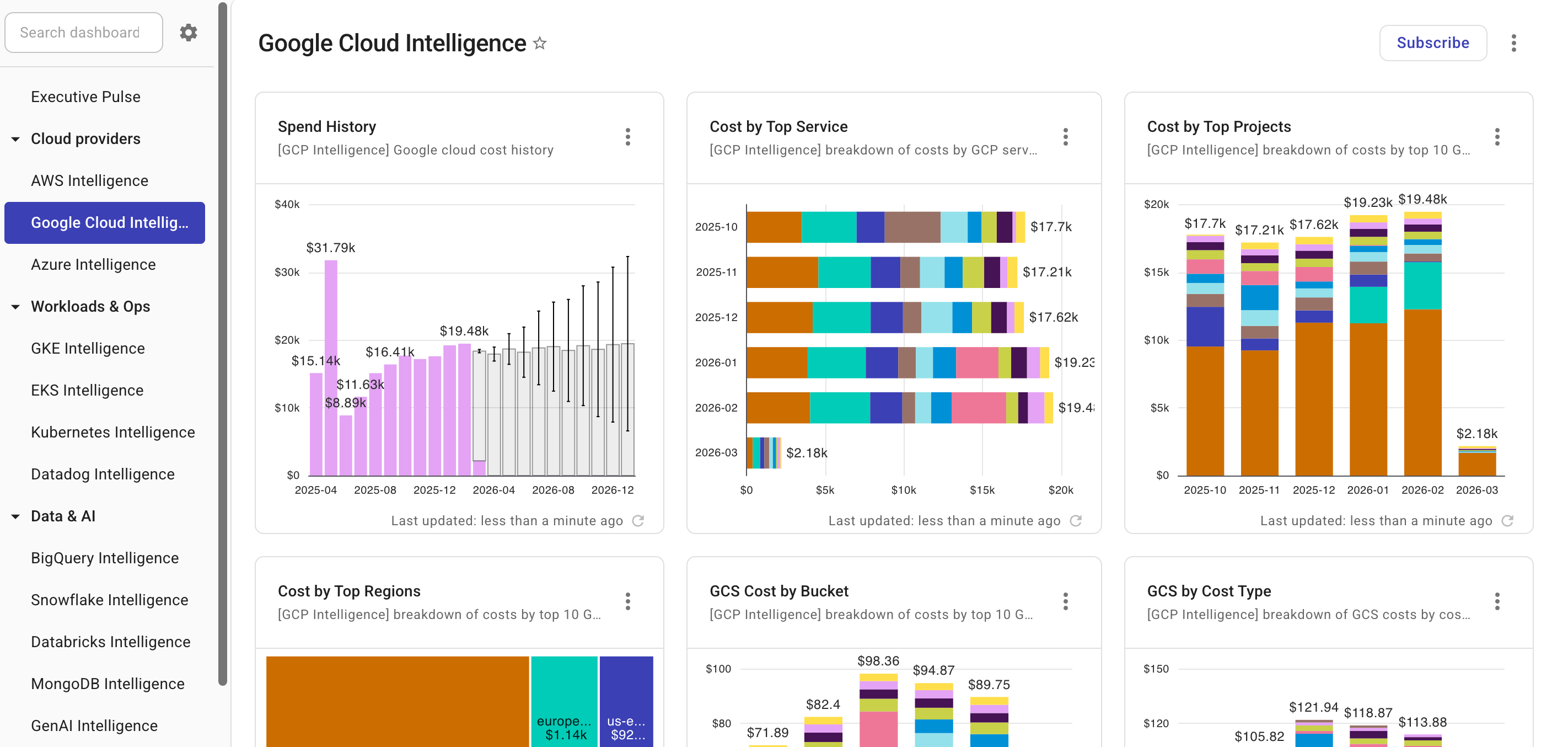
Task: Refresh the Cost by Top Service widget
Action: coord(1076,520)
